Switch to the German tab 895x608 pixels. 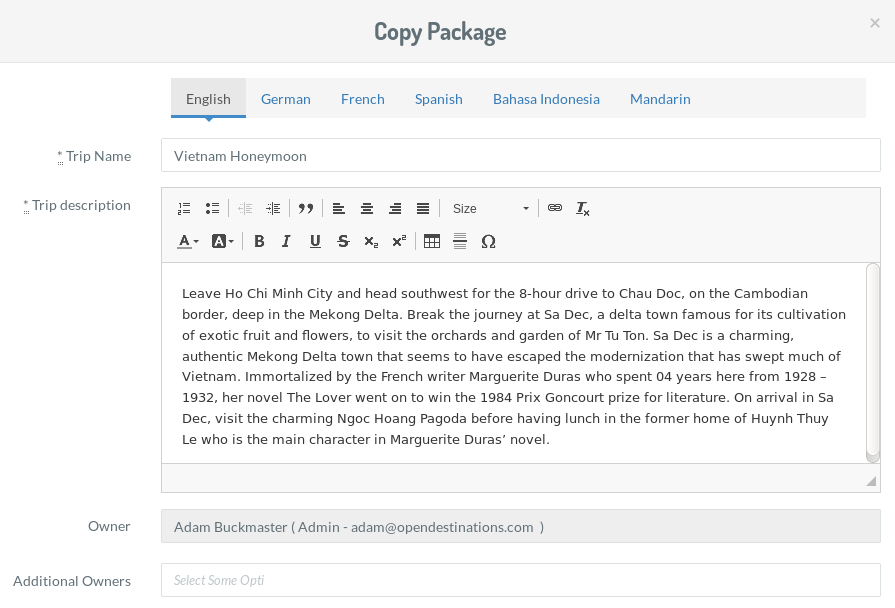pyautogui.click(x=286, y=99)
